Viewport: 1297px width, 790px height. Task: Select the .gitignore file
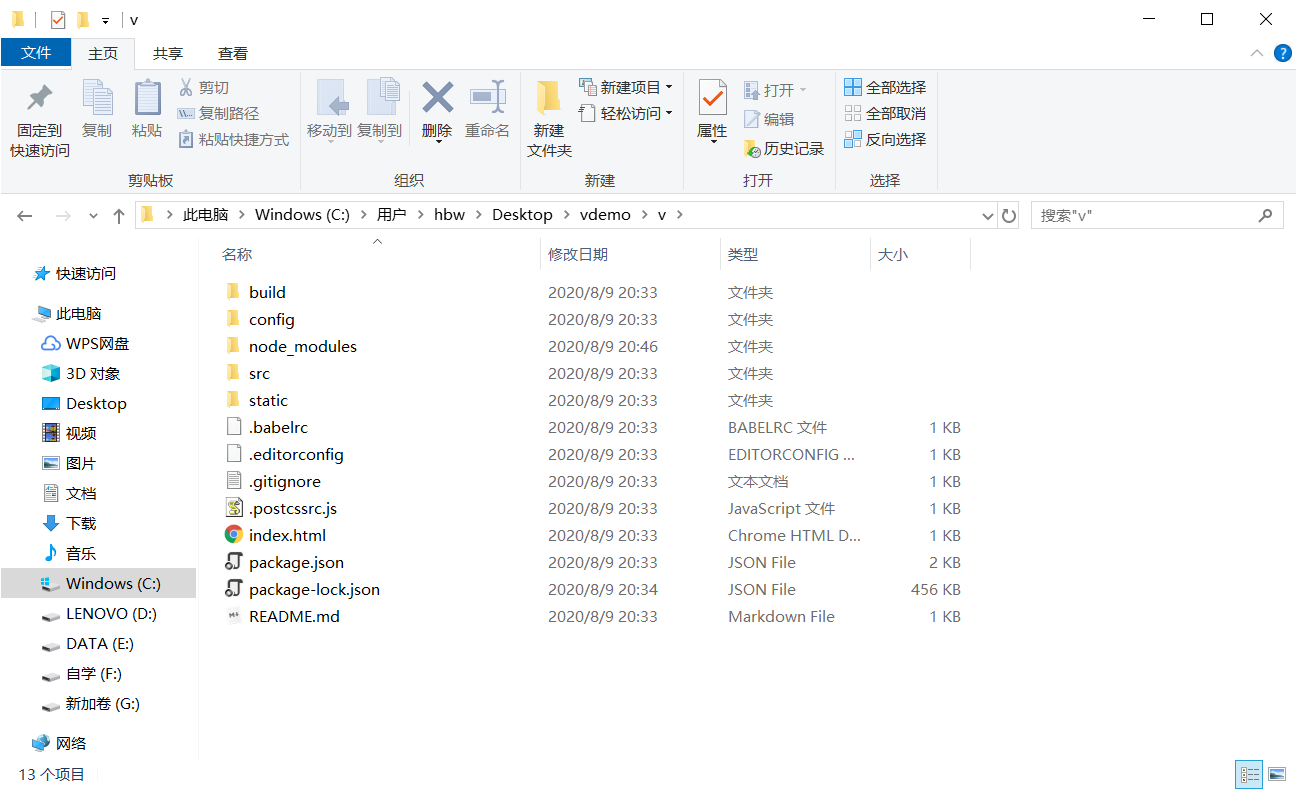coord(284,481)
